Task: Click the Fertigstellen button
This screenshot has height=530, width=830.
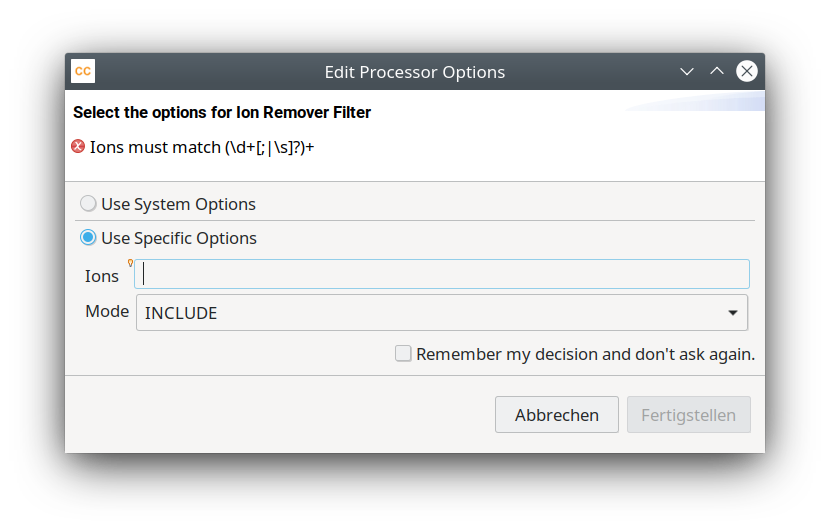Action: click(688, 415)
